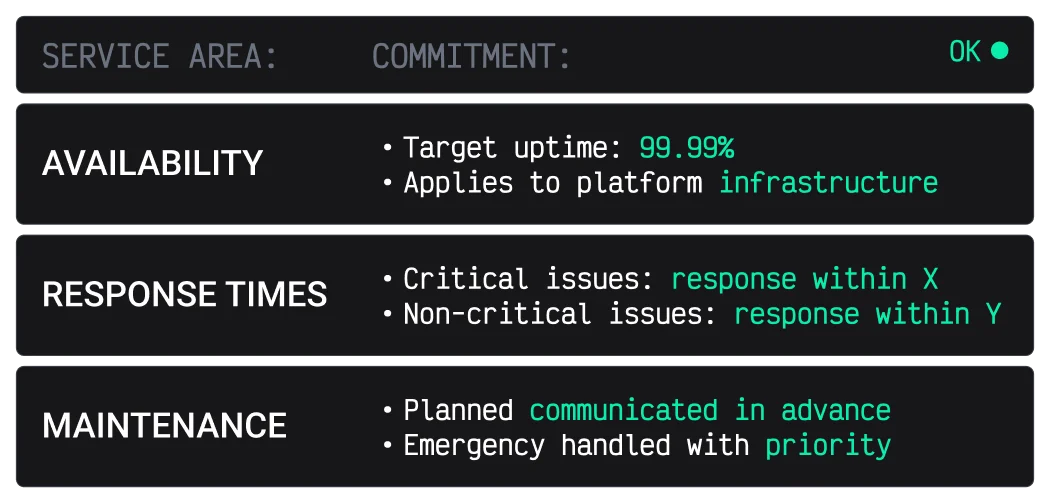Open the RESPONSE TIMES row title
Screen dimensions: 1050x504
click(185, 294)
